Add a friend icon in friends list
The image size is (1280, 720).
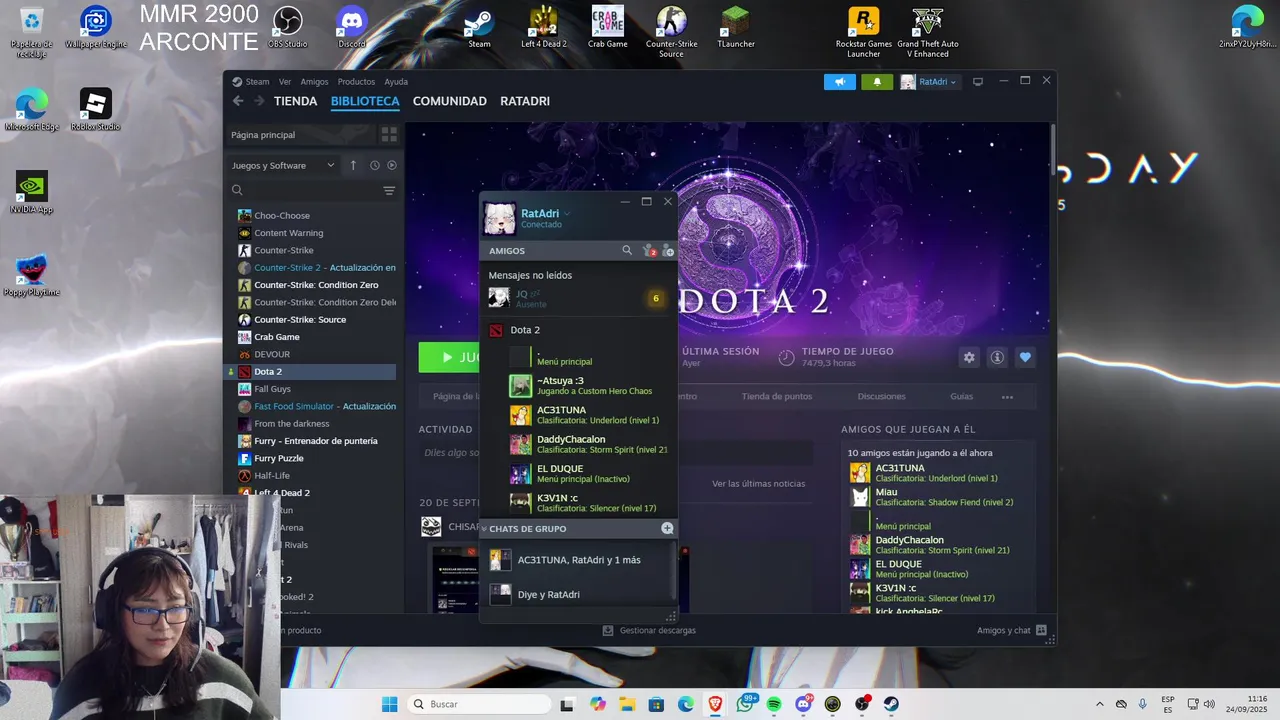668,250
